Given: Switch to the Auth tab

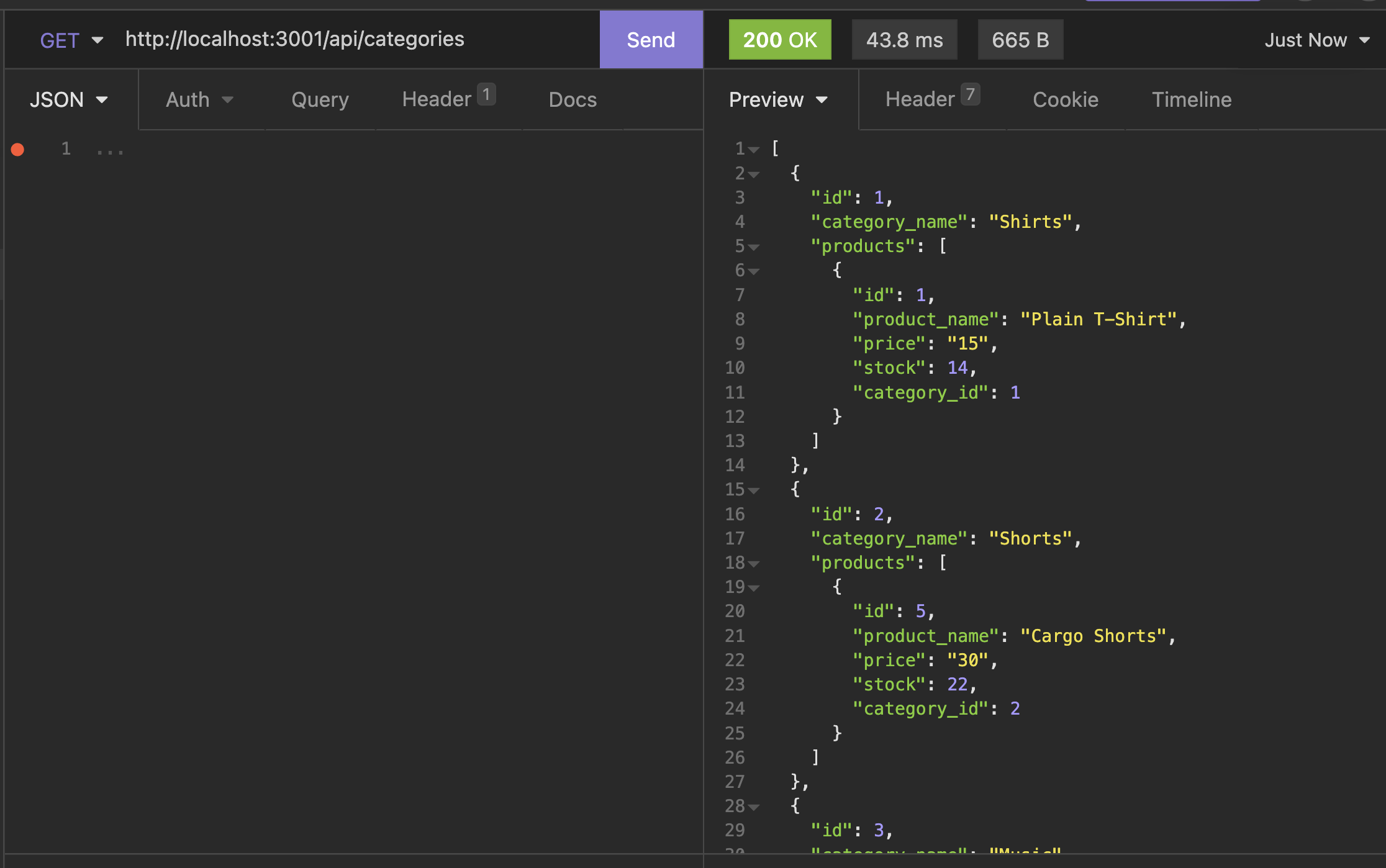Looking at the screenshot, I should (197, 99).
